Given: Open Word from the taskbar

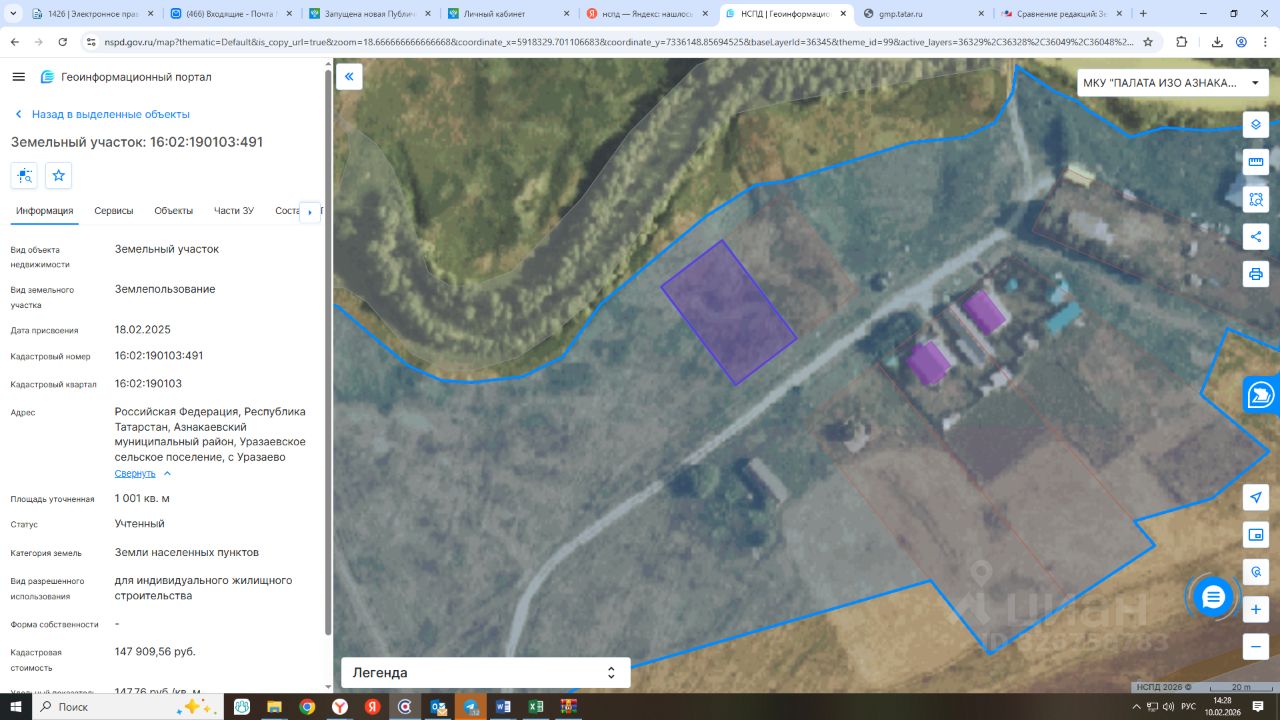Looking at the screenshot, I should coord(503,707).
